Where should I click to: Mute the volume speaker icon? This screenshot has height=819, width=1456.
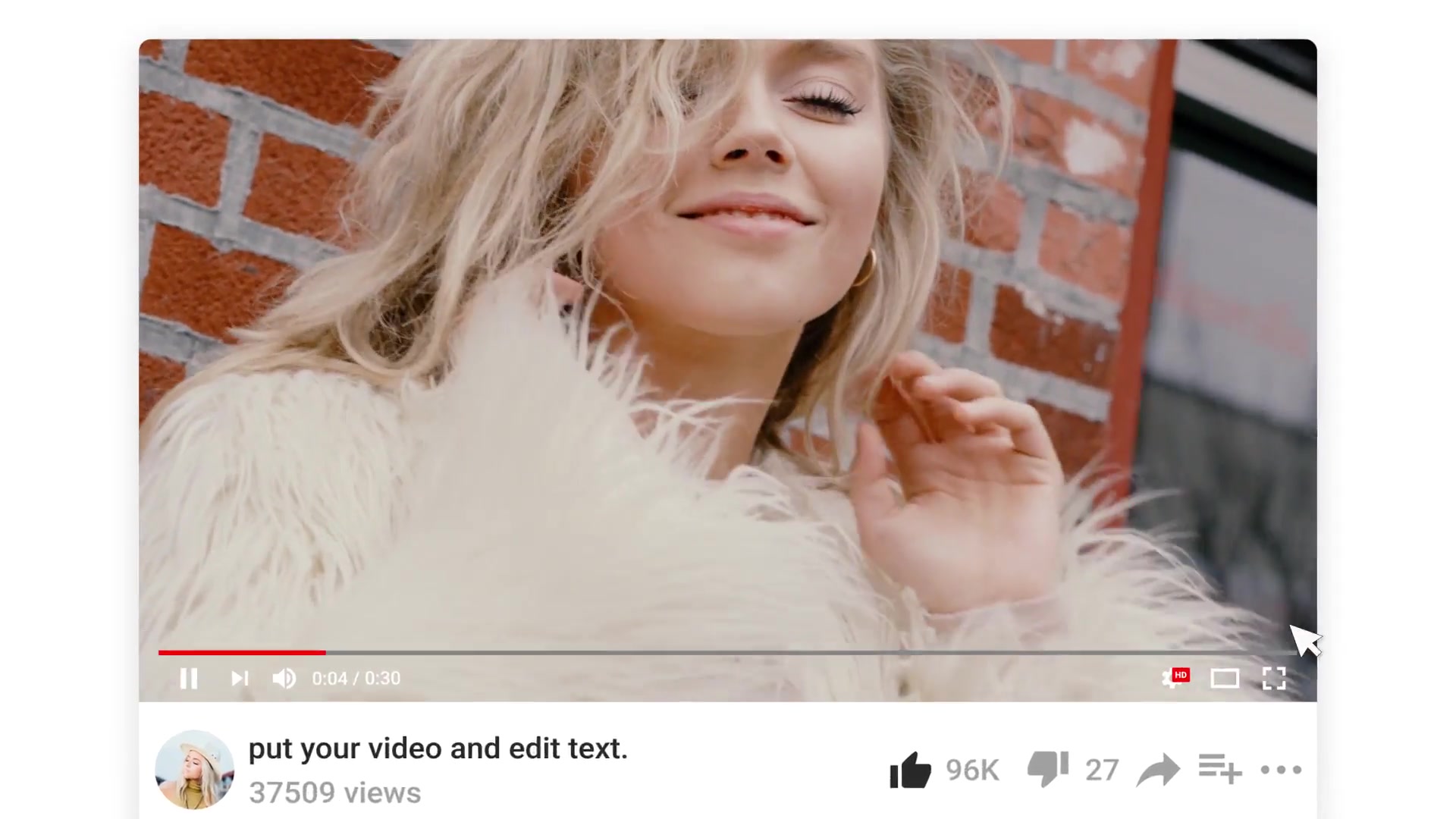pyautogui.click(x=284, y=678)
